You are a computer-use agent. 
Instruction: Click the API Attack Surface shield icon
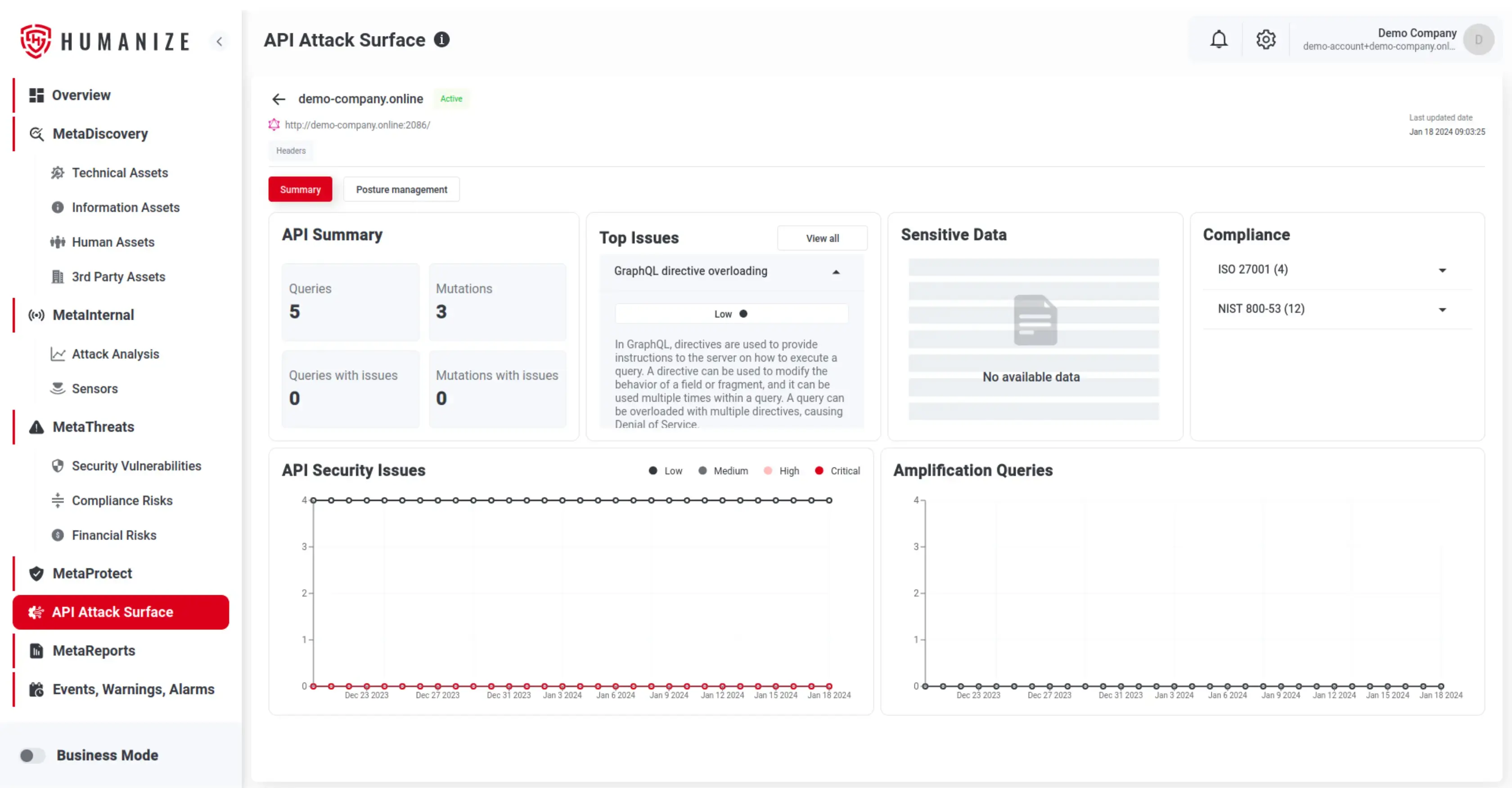tap(36, 611)
